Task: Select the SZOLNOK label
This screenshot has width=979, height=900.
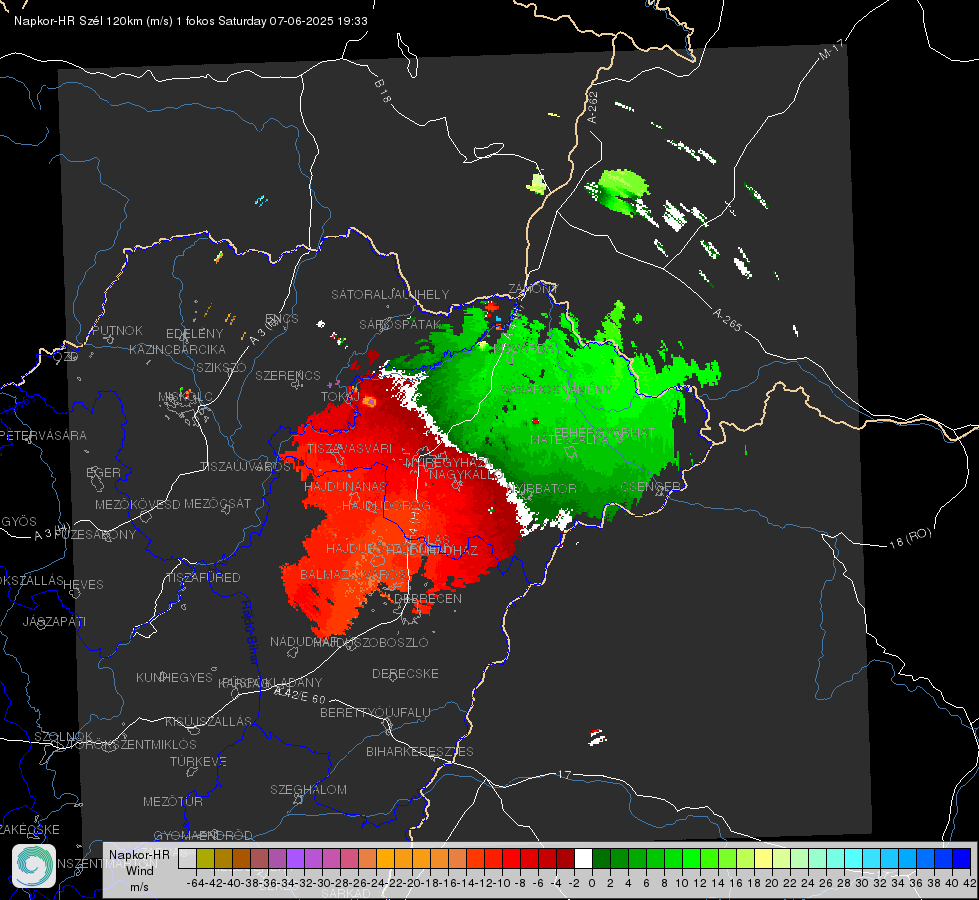Action: coord(64,736)
